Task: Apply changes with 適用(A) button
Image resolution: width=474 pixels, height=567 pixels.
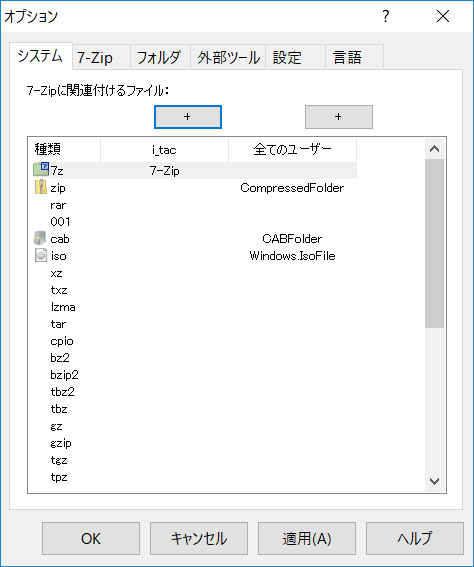Action: 307,538
